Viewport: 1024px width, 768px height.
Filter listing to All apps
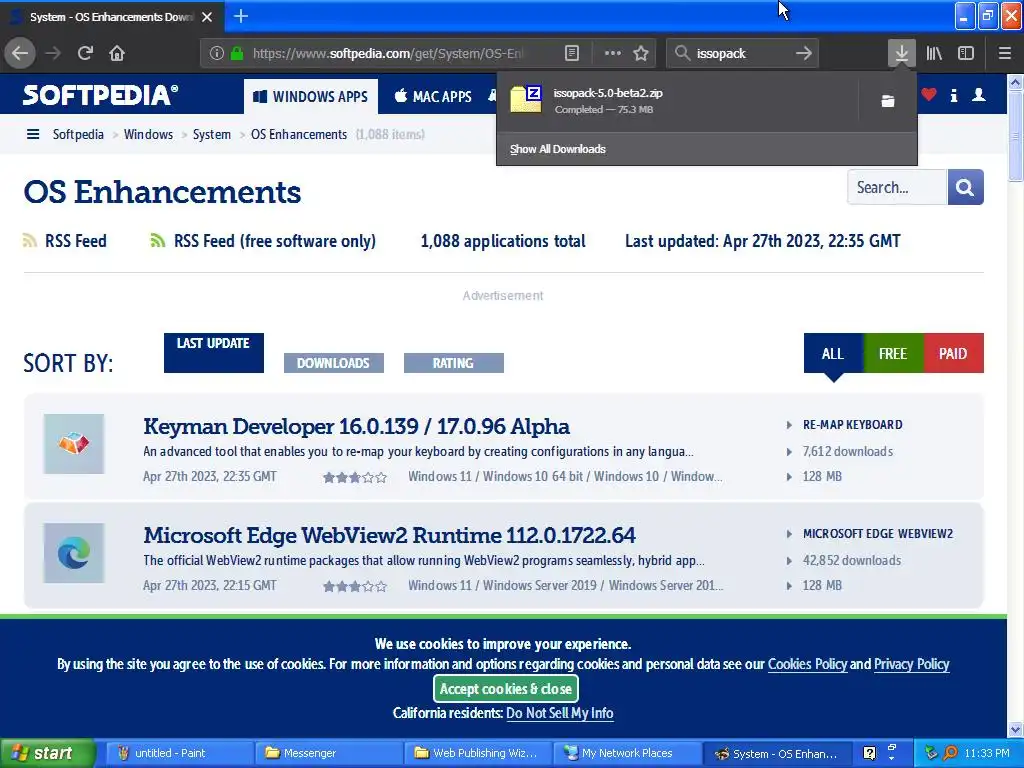click(x=833, y=353)
